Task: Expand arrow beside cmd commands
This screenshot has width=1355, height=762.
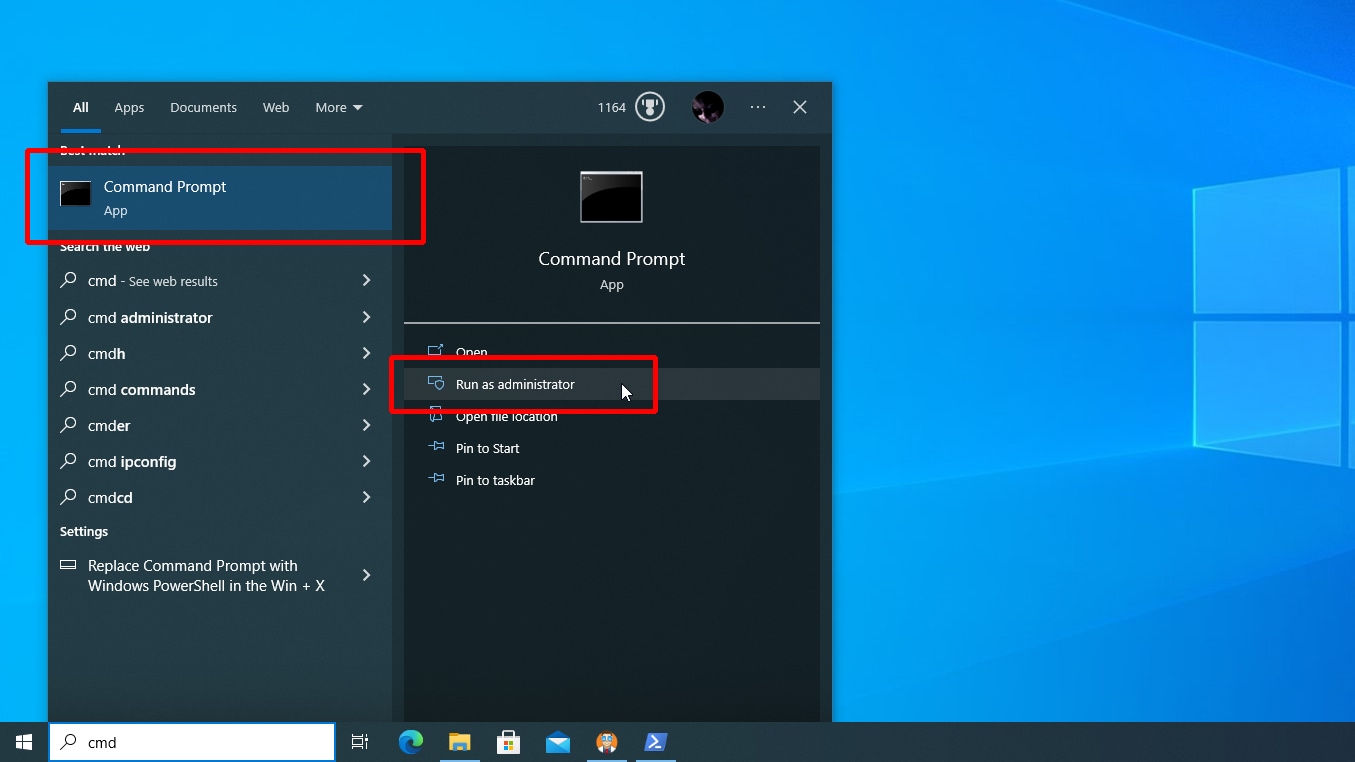Action: coord(367,389)
